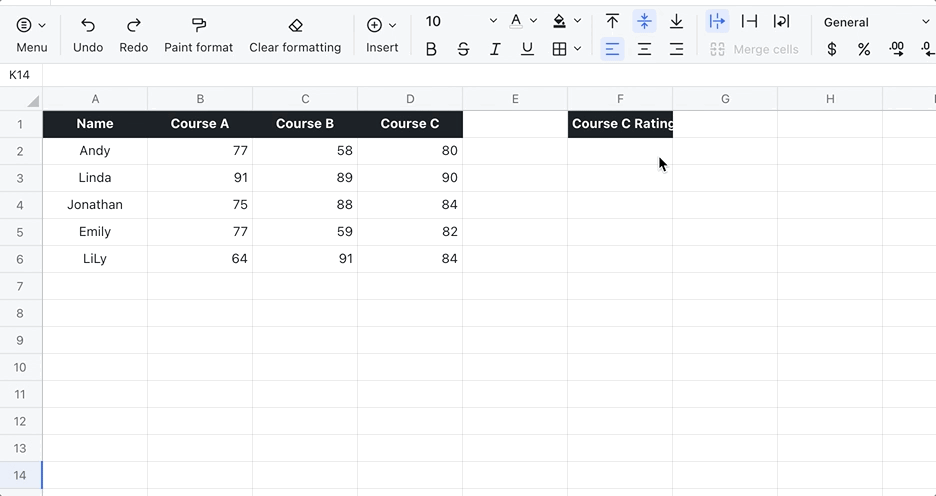Align content to bottom vertically
The image size is (936, 496).
tap(676, 21)
